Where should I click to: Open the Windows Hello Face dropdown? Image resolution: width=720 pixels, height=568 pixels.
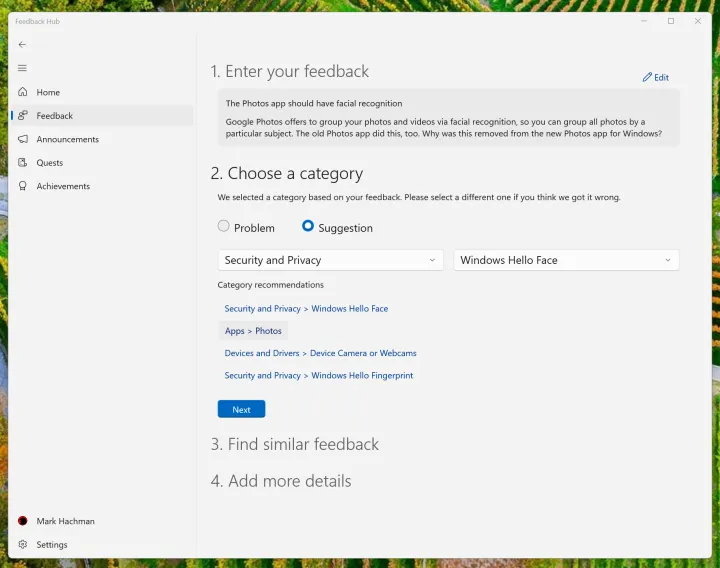[x=566, y=260]
